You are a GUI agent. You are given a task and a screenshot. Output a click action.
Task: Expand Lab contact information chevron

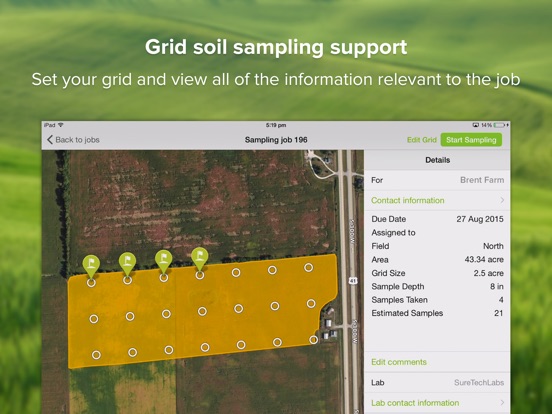tap(502, 402)
